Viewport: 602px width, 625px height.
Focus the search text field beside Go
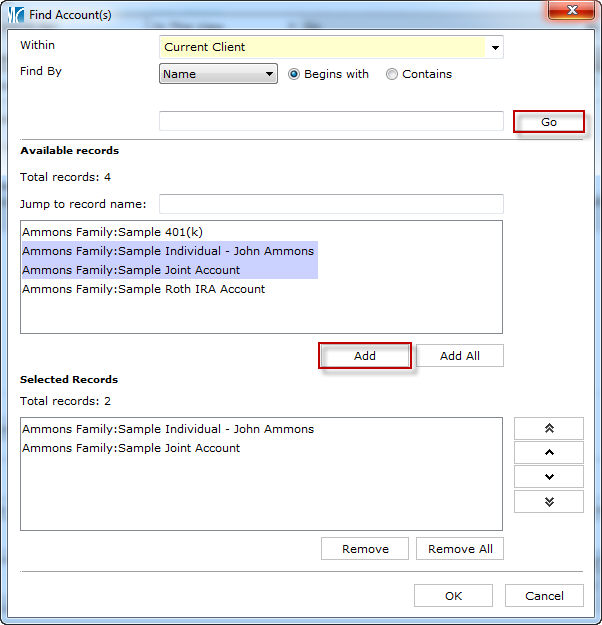pyautogui.click(x=330, y=121)
